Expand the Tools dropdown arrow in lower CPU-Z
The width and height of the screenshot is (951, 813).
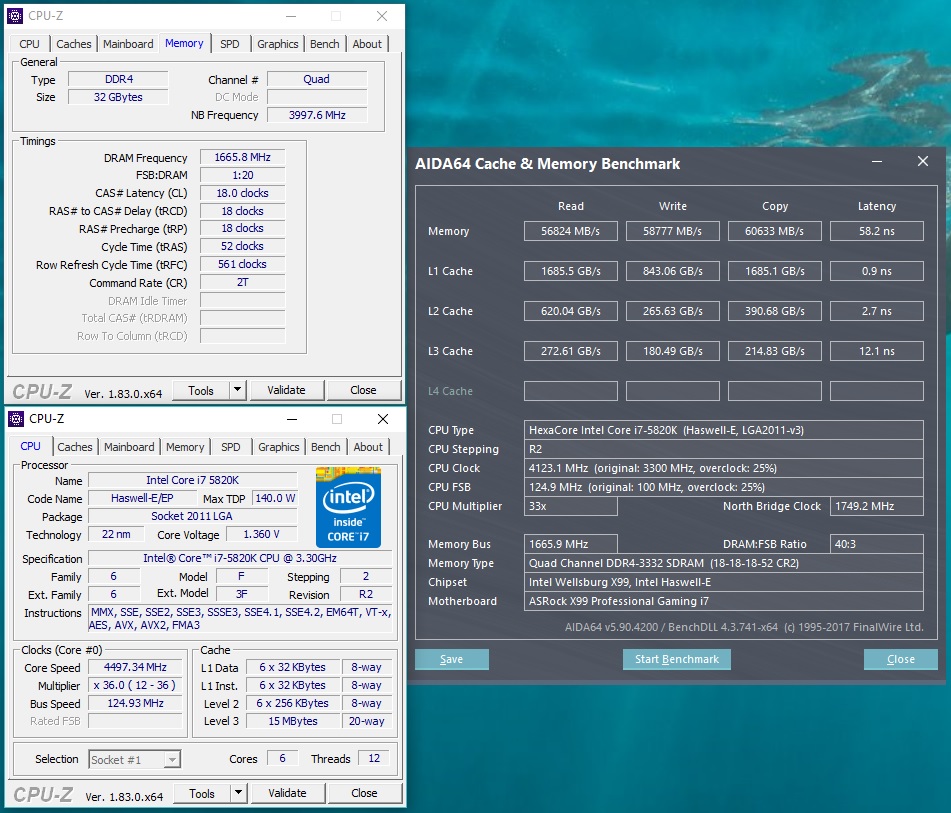(x=238, y=793)
